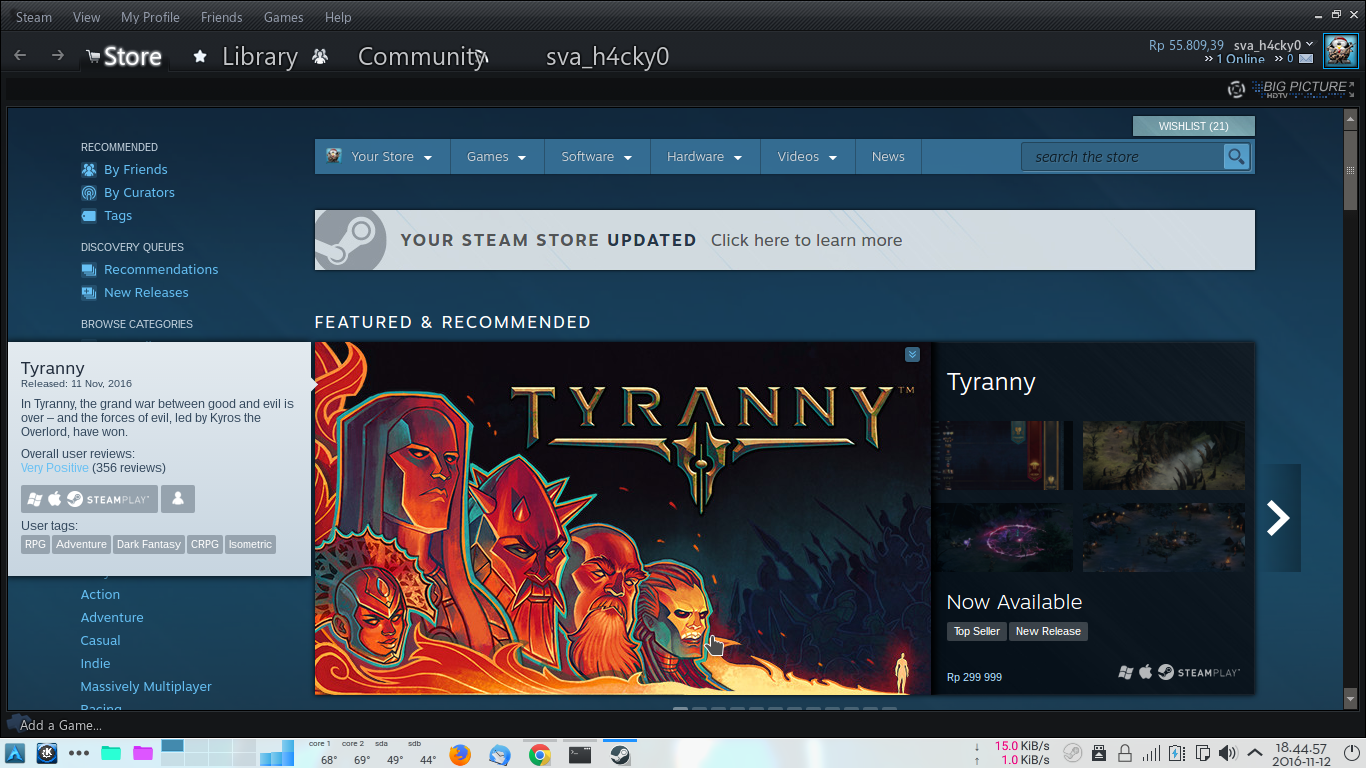Click the first Tyranny screenshot thumbnail

coord(1003,455)
